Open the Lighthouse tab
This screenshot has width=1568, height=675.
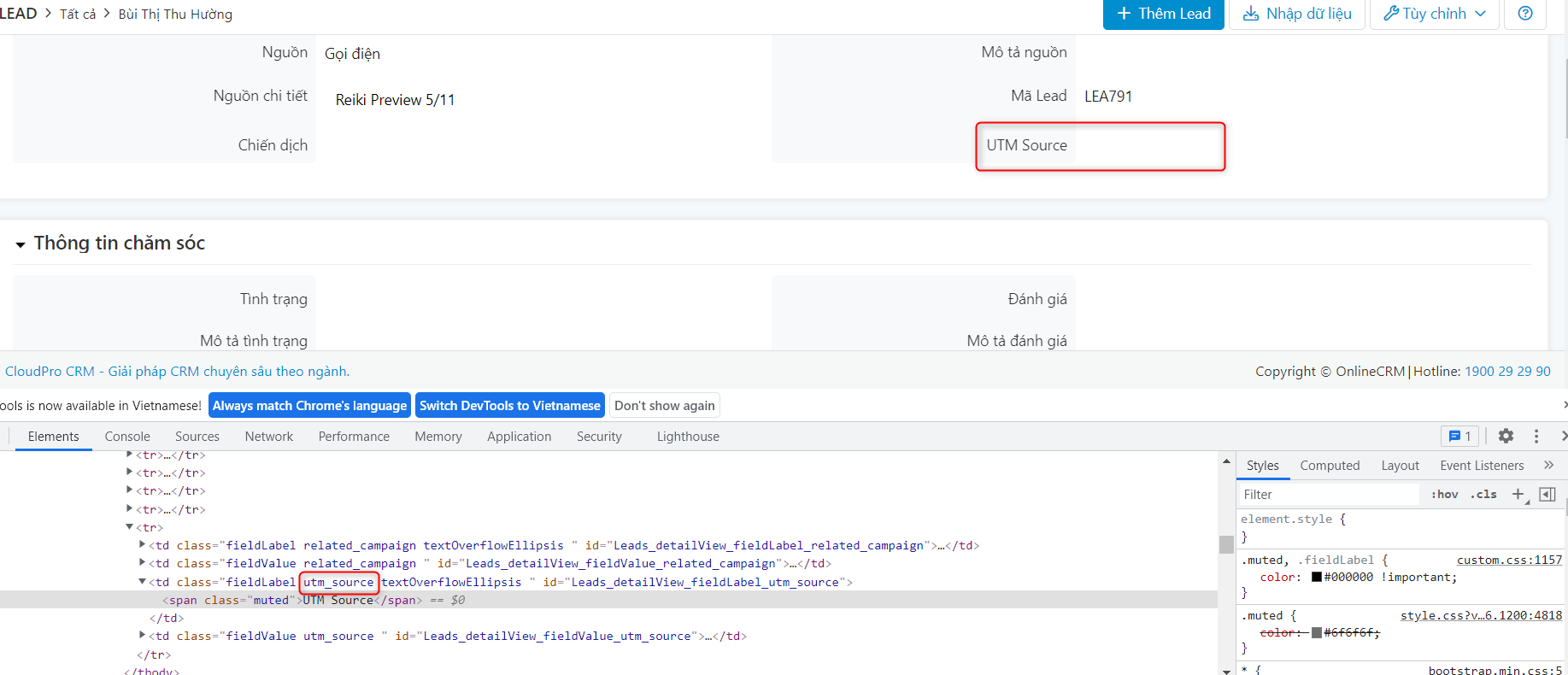688,436
